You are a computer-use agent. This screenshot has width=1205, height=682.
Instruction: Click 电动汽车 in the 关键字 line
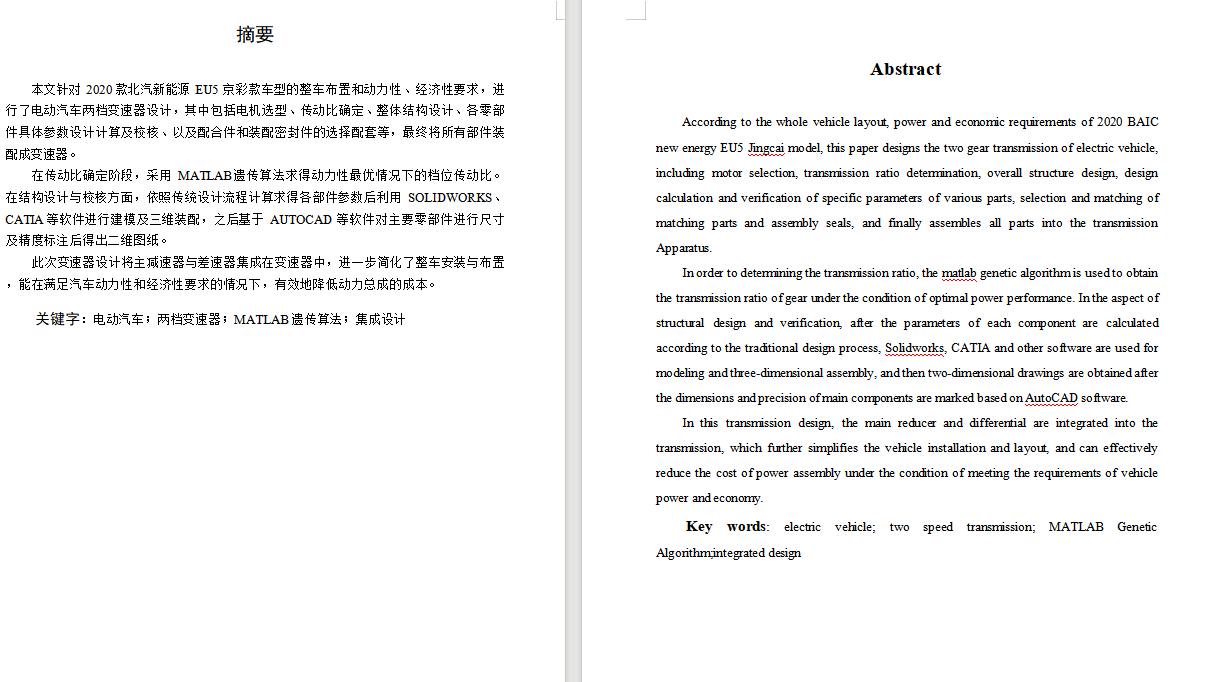pos(118,319)
